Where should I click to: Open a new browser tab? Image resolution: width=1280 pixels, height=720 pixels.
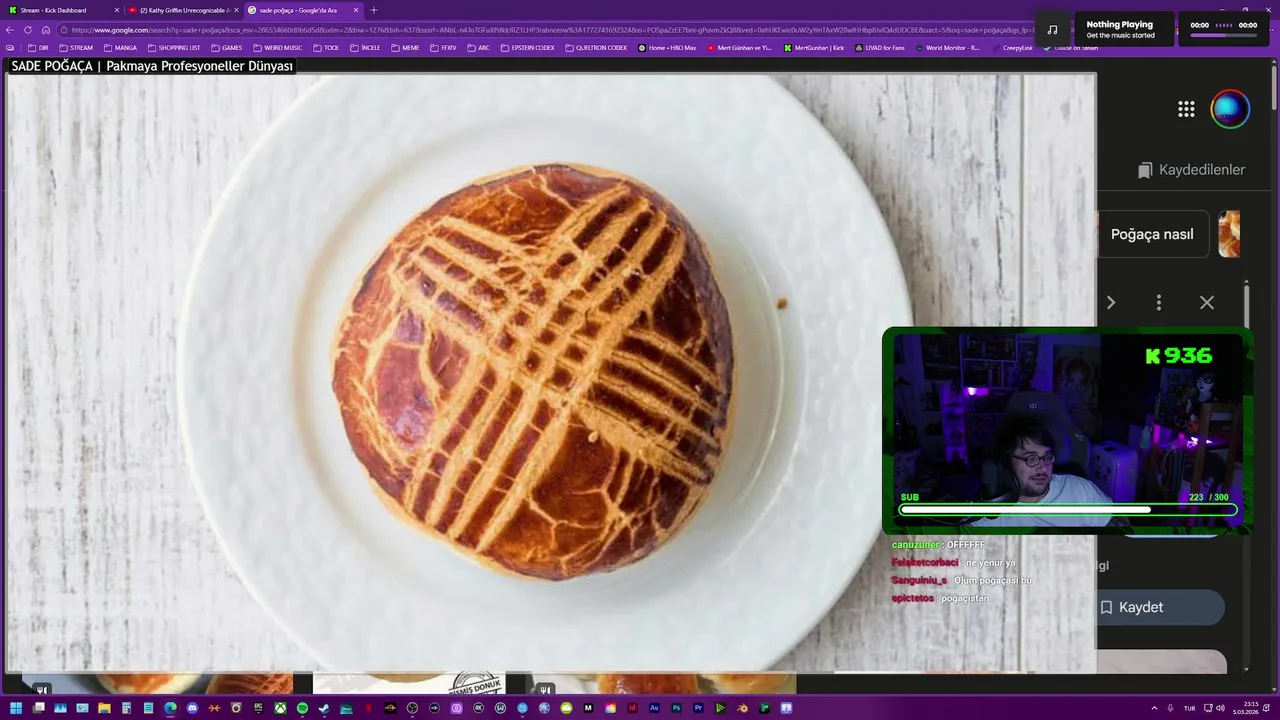click(x=374, y=10)
